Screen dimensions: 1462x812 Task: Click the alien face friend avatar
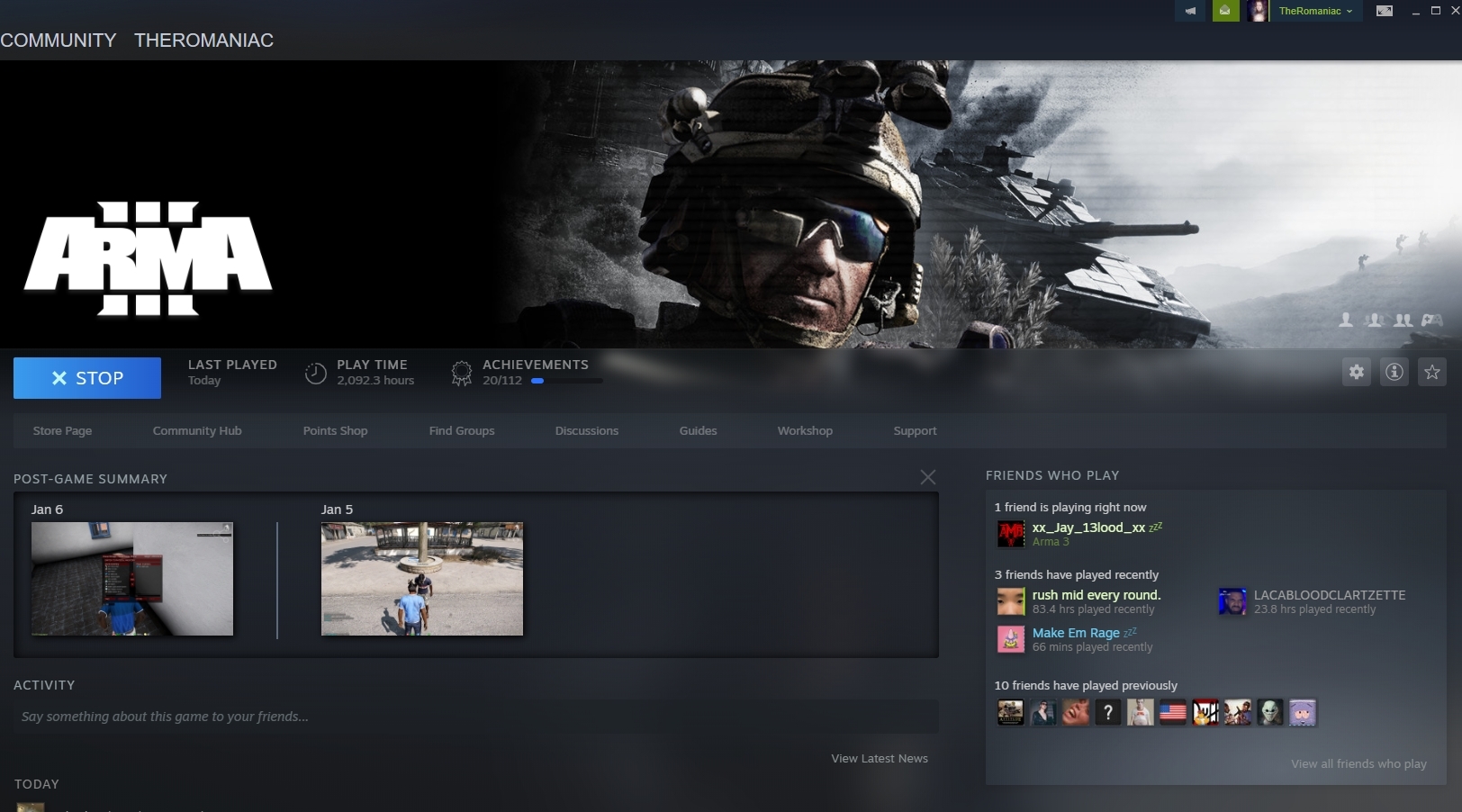[x=1270, y=713]
